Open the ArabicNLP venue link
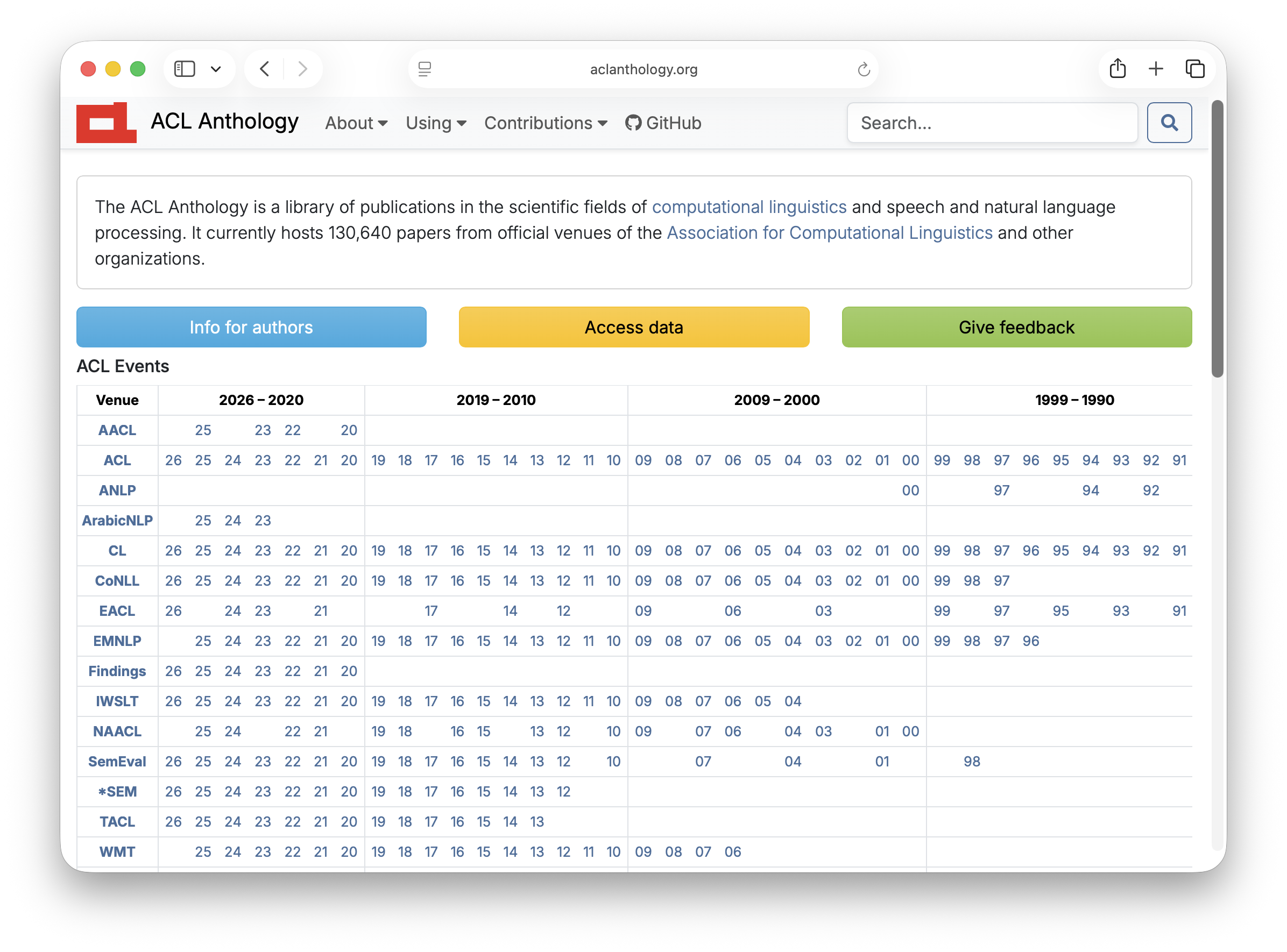 click(117, 521)
